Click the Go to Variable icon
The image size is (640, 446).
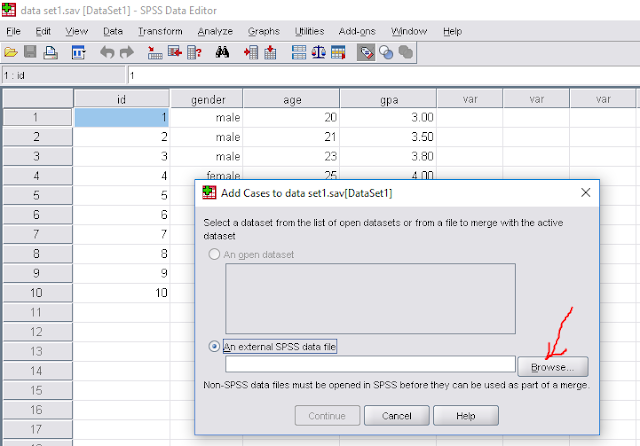coord(175,53)
